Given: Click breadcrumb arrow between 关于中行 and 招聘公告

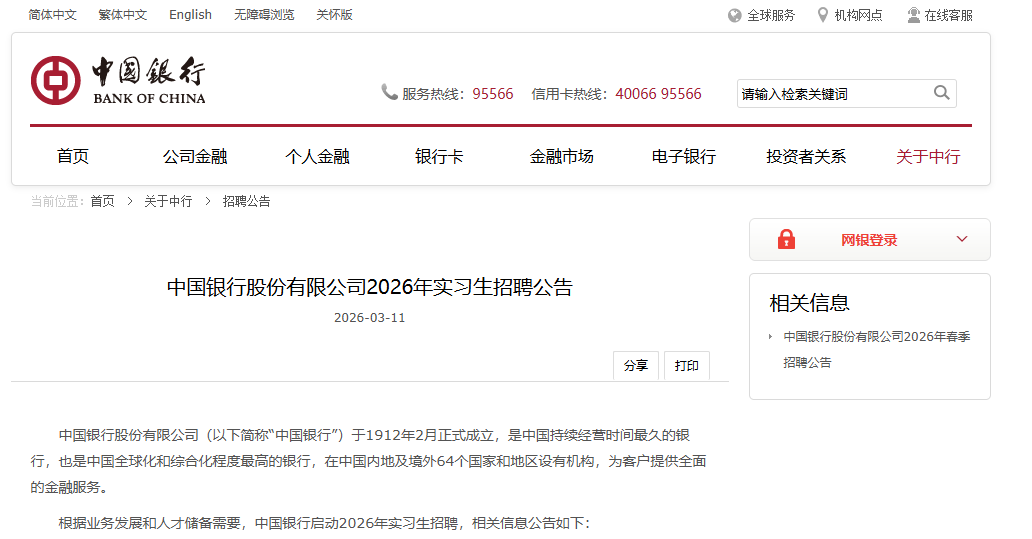Looking at the screenshot, I should (x=207, y=201).
